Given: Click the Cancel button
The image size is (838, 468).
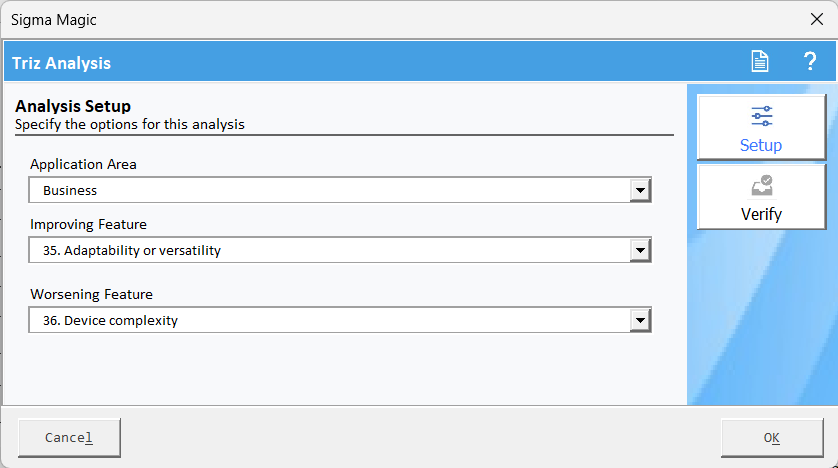Looking at the screenshot, I should pos(69,438).
